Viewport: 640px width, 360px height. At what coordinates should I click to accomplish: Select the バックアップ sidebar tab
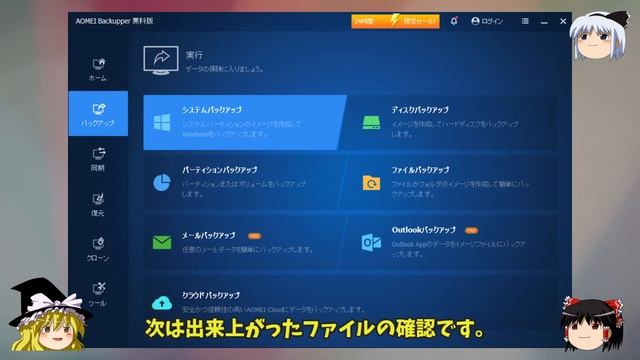98,113
